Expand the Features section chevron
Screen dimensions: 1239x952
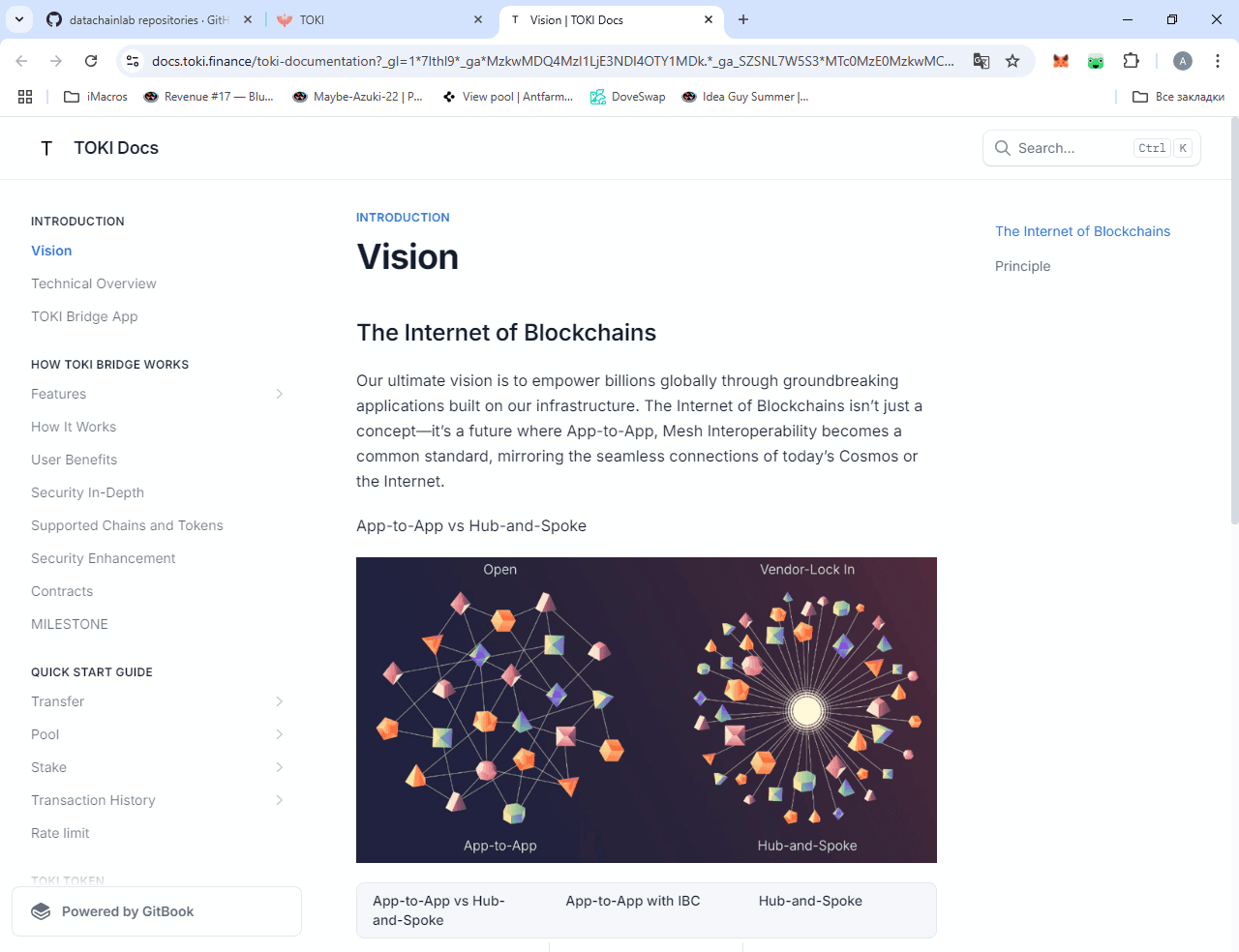click(280, 394)
